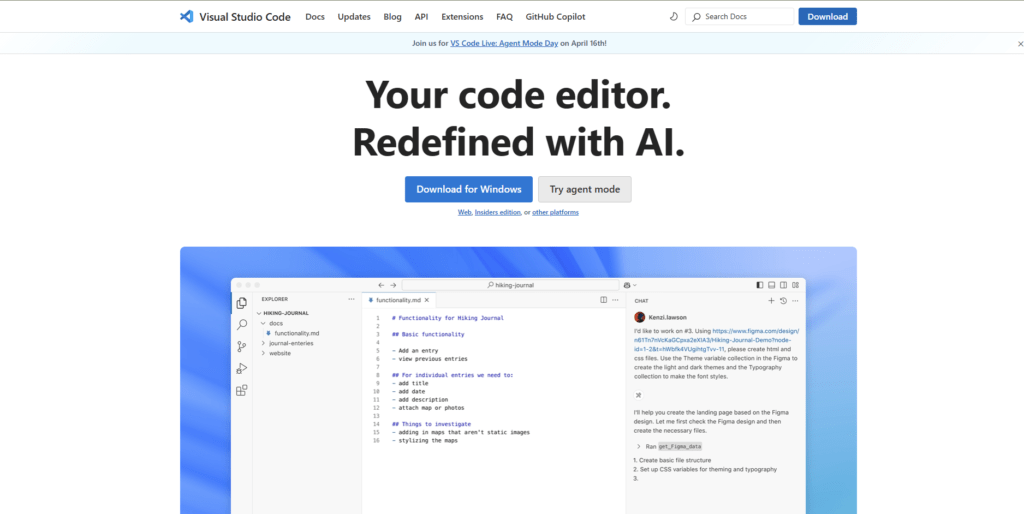The image size is (1024, 514).
Task: Toggle the bottom panel layout icon
Action: click(x=772, y=285)
